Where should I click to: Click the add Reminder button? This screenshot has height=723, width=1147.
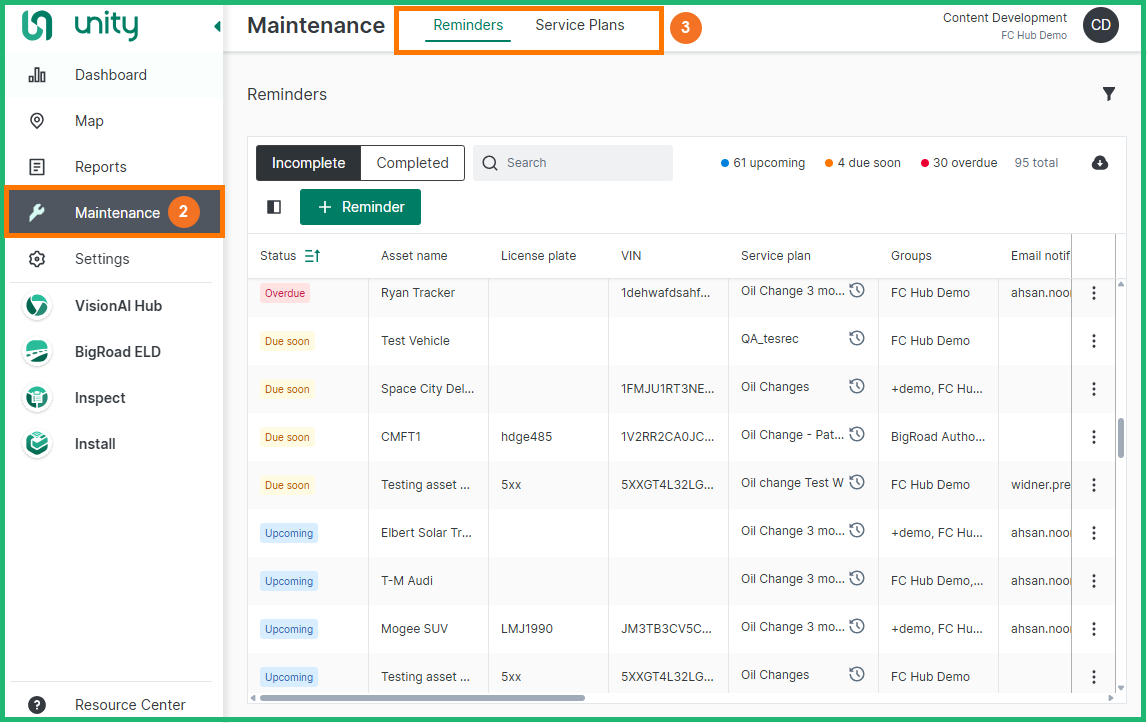[360, 207]
